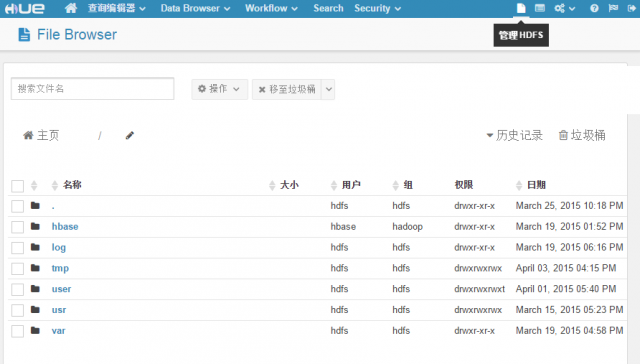Open the arrow beside 移至垃圾桶 button
640x364 pixels.
328,89
